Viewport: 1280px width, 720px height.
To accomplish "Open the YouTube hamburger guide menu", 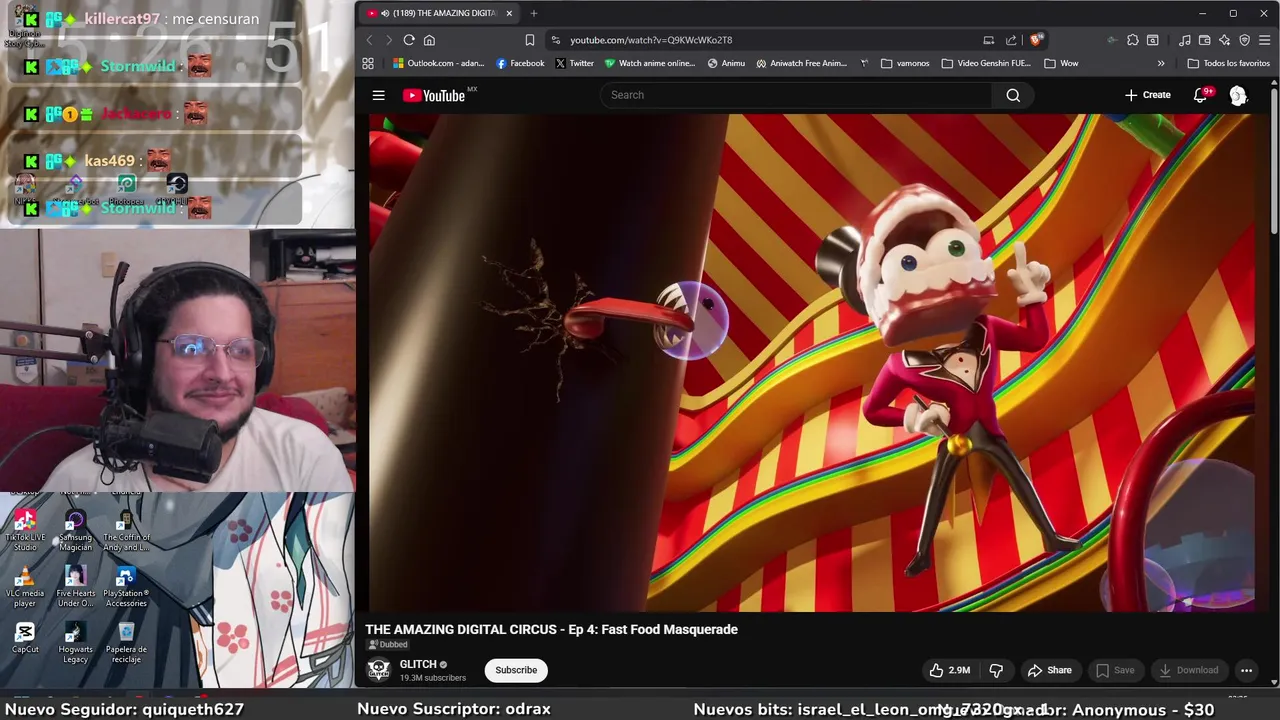I will point(378,95).
